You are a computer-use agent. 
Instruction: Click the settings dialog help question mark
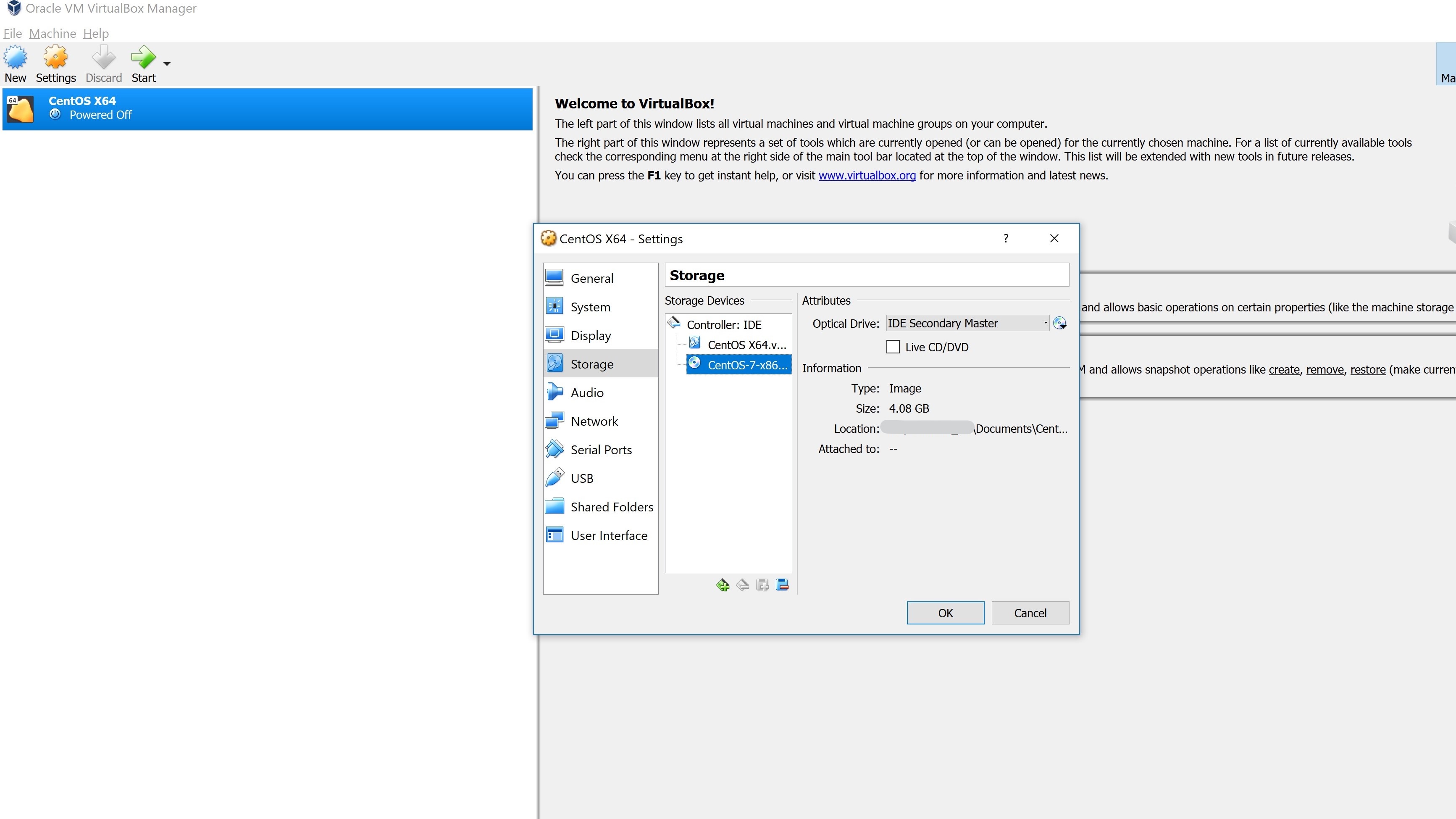pyautogui.click(x=1006, y=239)
